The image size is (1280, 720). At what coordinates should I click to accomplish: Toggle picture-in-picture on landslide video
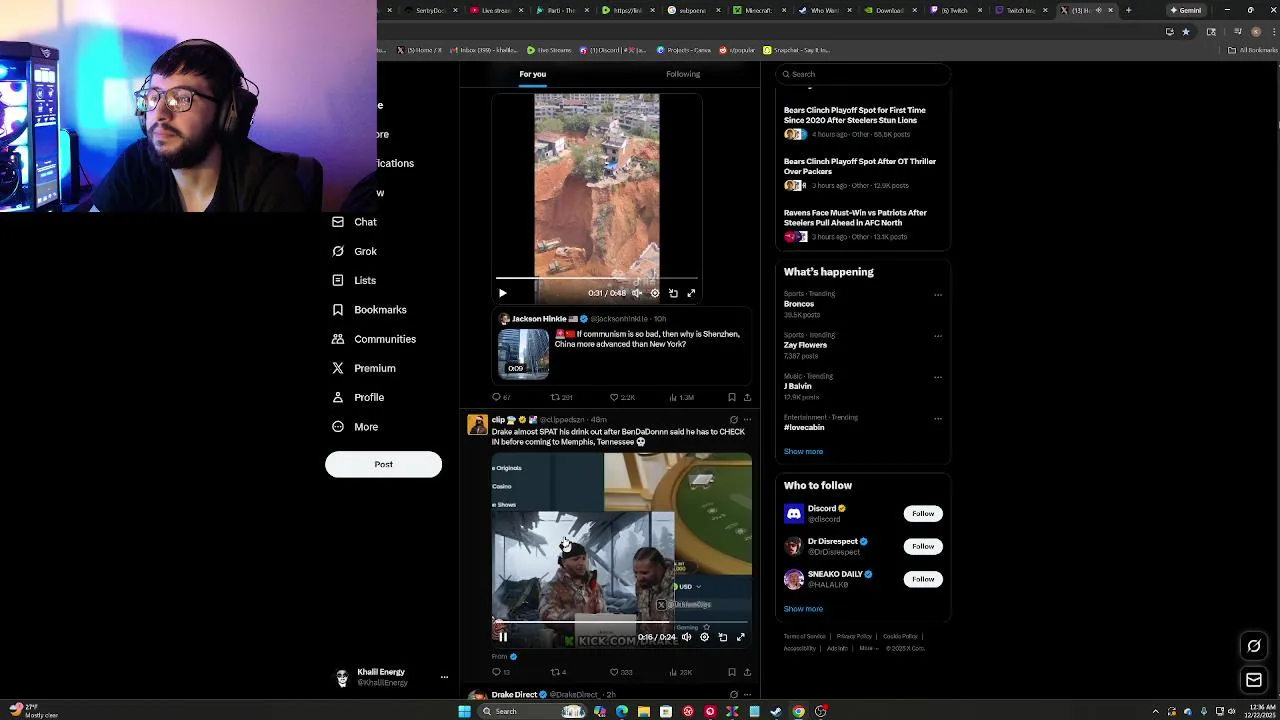673,293
